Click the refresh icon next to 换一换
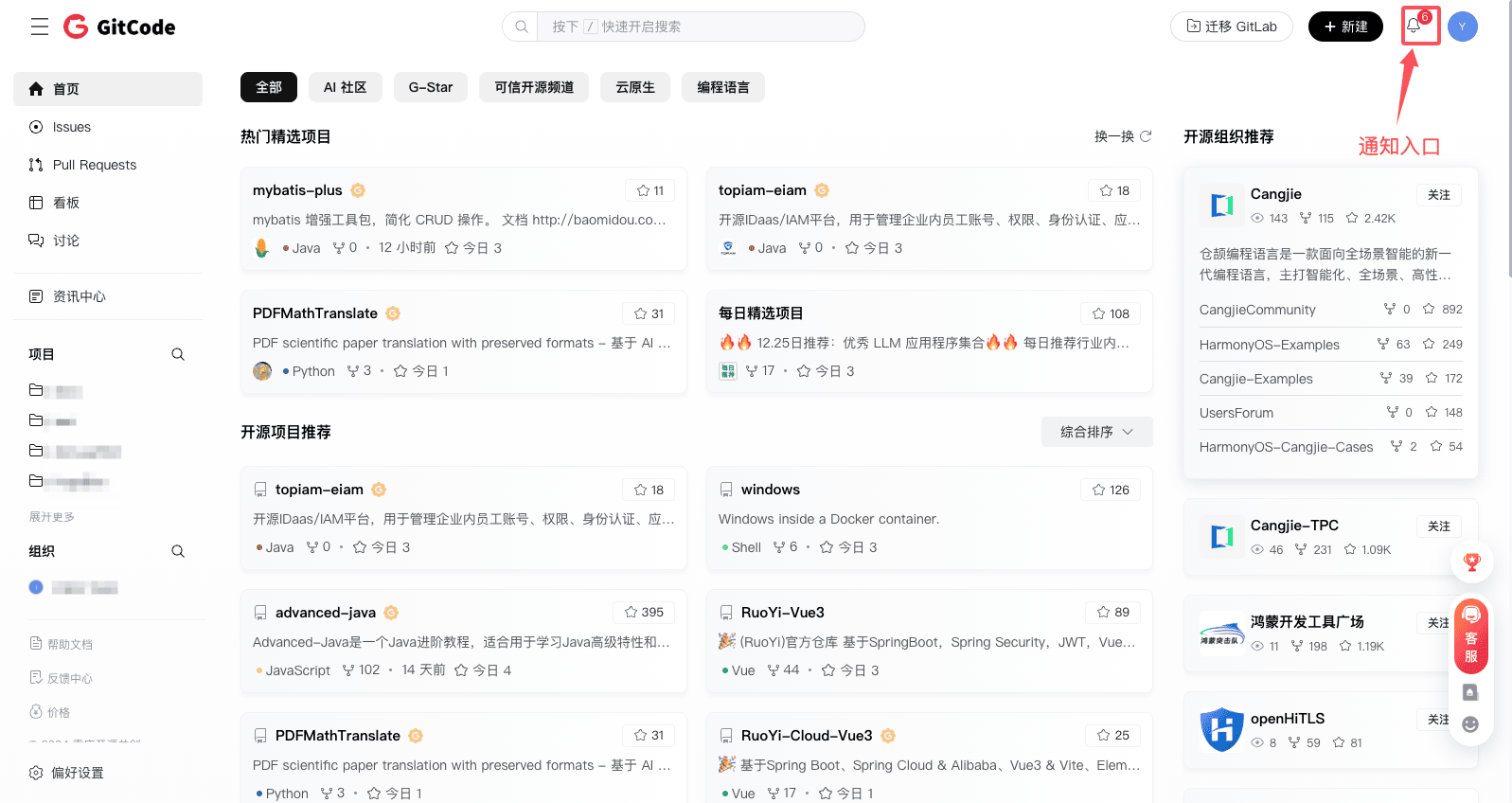This screenshot has height=803, width=1512. (1146, 136)
